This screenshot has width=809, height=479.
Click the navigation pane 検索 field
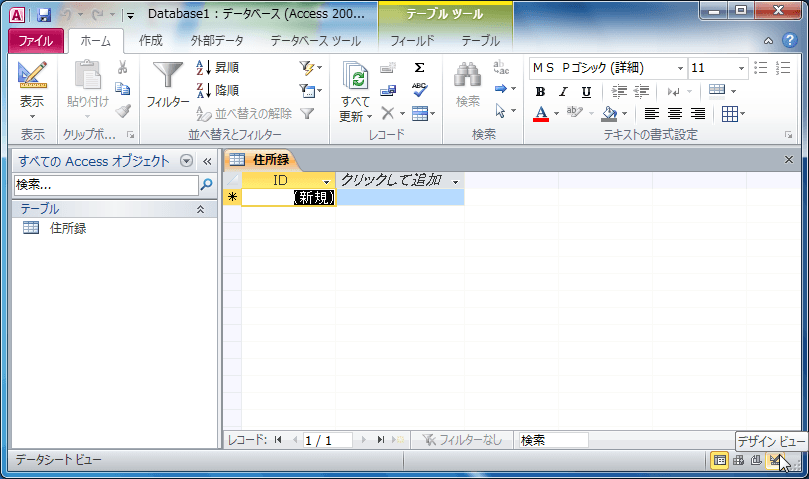point(106,185)
